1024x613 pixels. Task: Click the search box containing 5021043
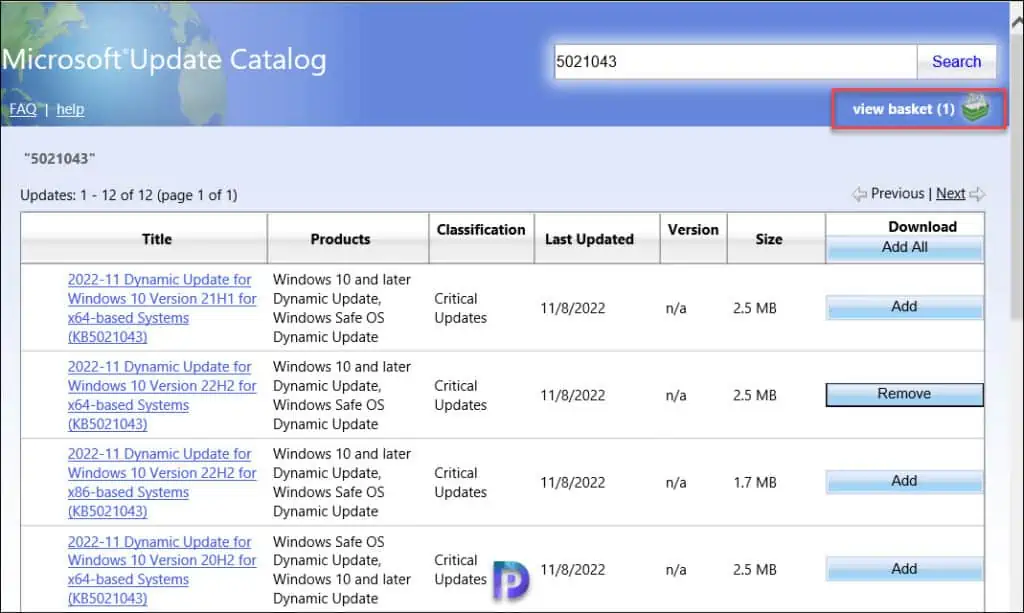735,61
